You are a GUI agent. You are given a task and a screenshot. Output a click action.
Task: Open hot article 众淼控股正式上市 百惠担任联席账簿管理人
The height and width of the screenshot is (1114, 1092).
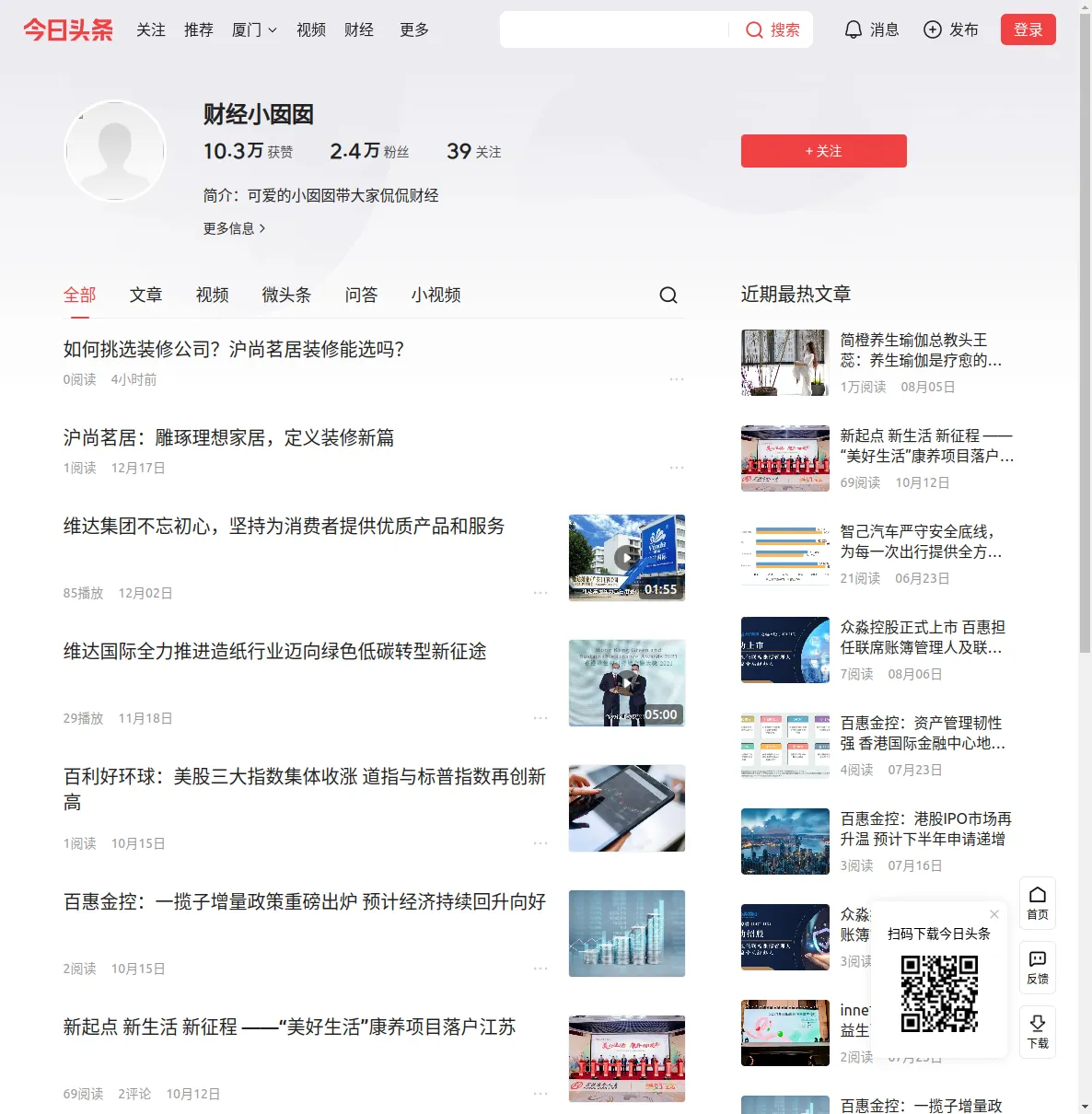pos(924,638)
